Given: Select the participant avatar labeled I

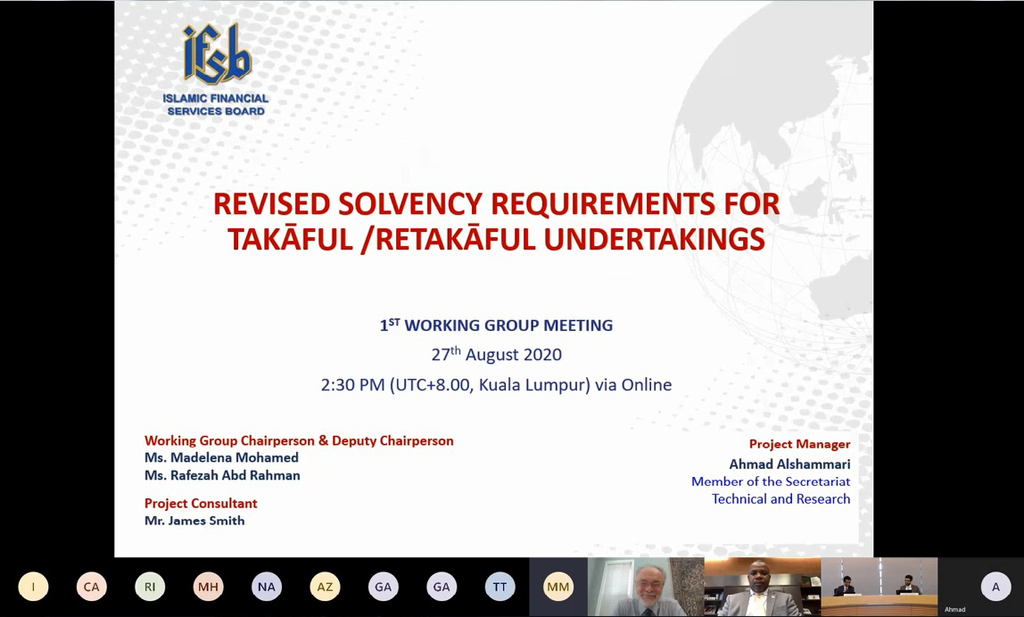Looking at the screenshot, I should pyautogui.click(x=33, y=586).
